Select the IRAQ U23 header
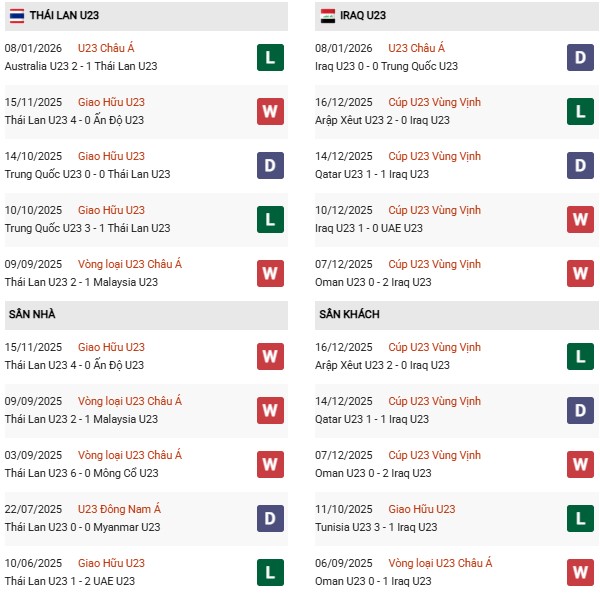 pyautogui.click(x=364, y=15)
